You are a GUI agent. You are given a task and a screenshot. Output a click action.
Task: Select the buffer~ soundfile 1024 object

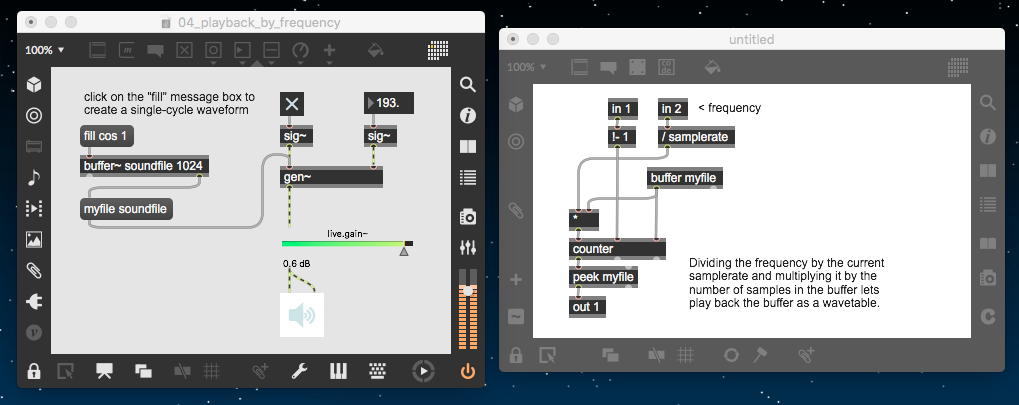pyautogui.click(x=144, y=166)
